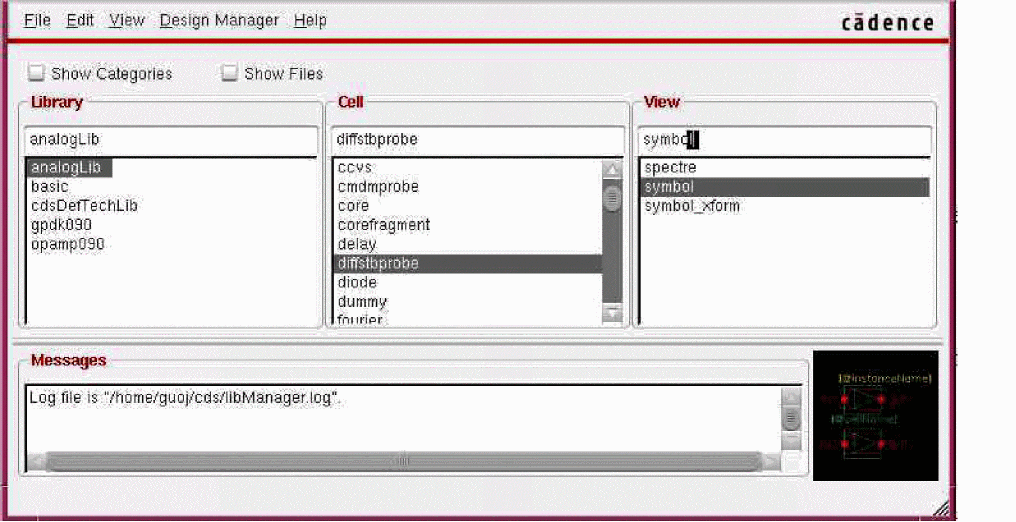Click the Messages horizontal scrollbar thumb

(x=403, y=461)
